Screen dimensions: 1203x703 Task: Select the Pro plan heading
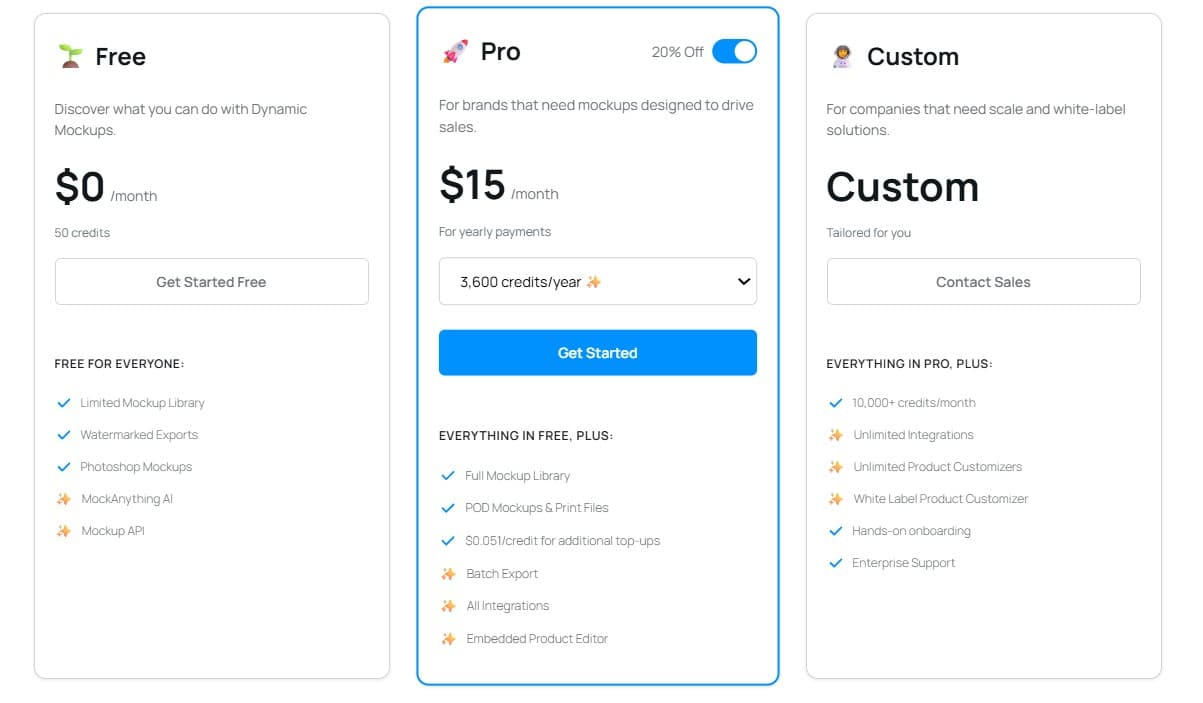[500, 51]
